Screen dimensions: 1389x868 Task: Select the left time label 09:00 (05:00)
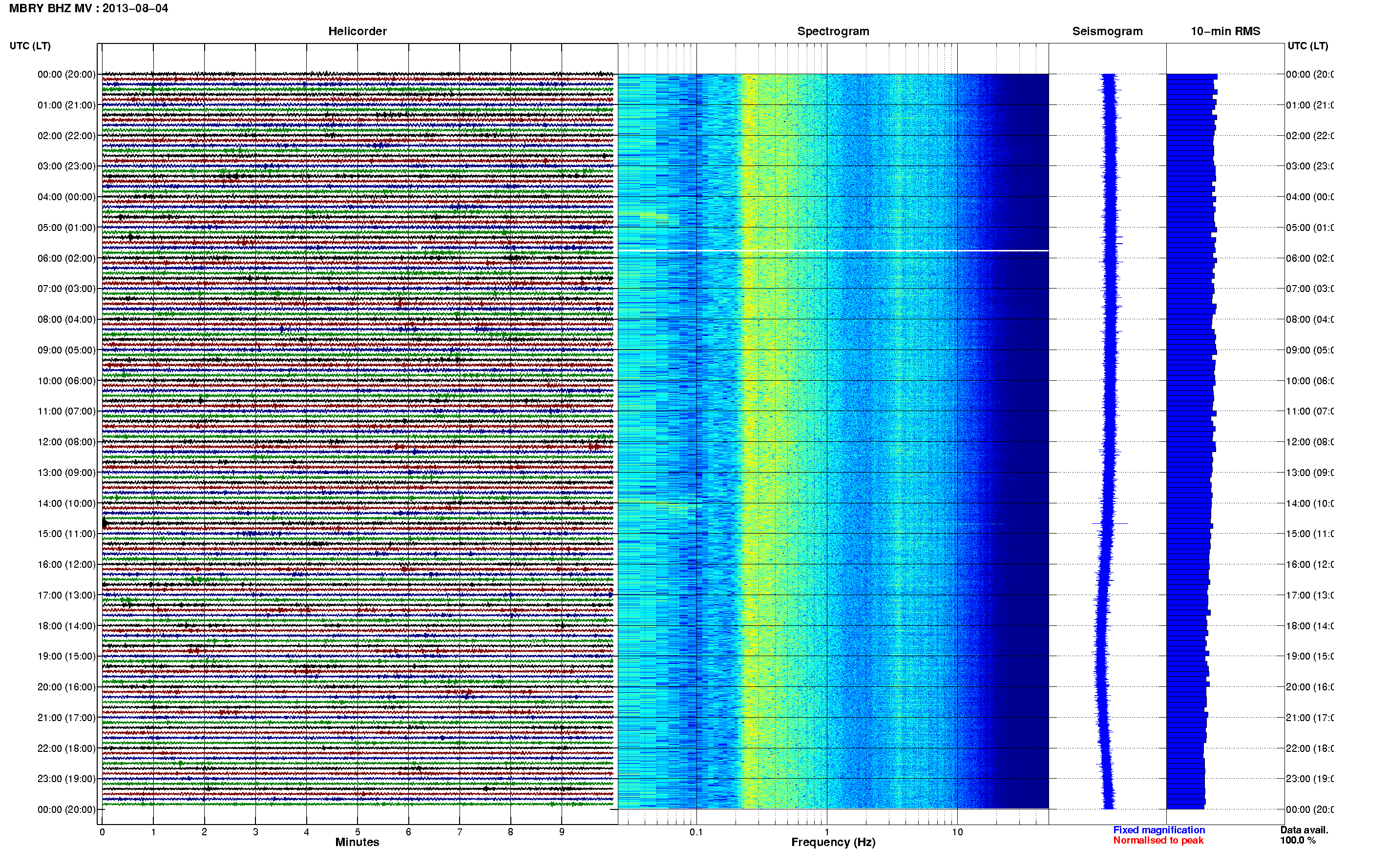pos(66,350)
